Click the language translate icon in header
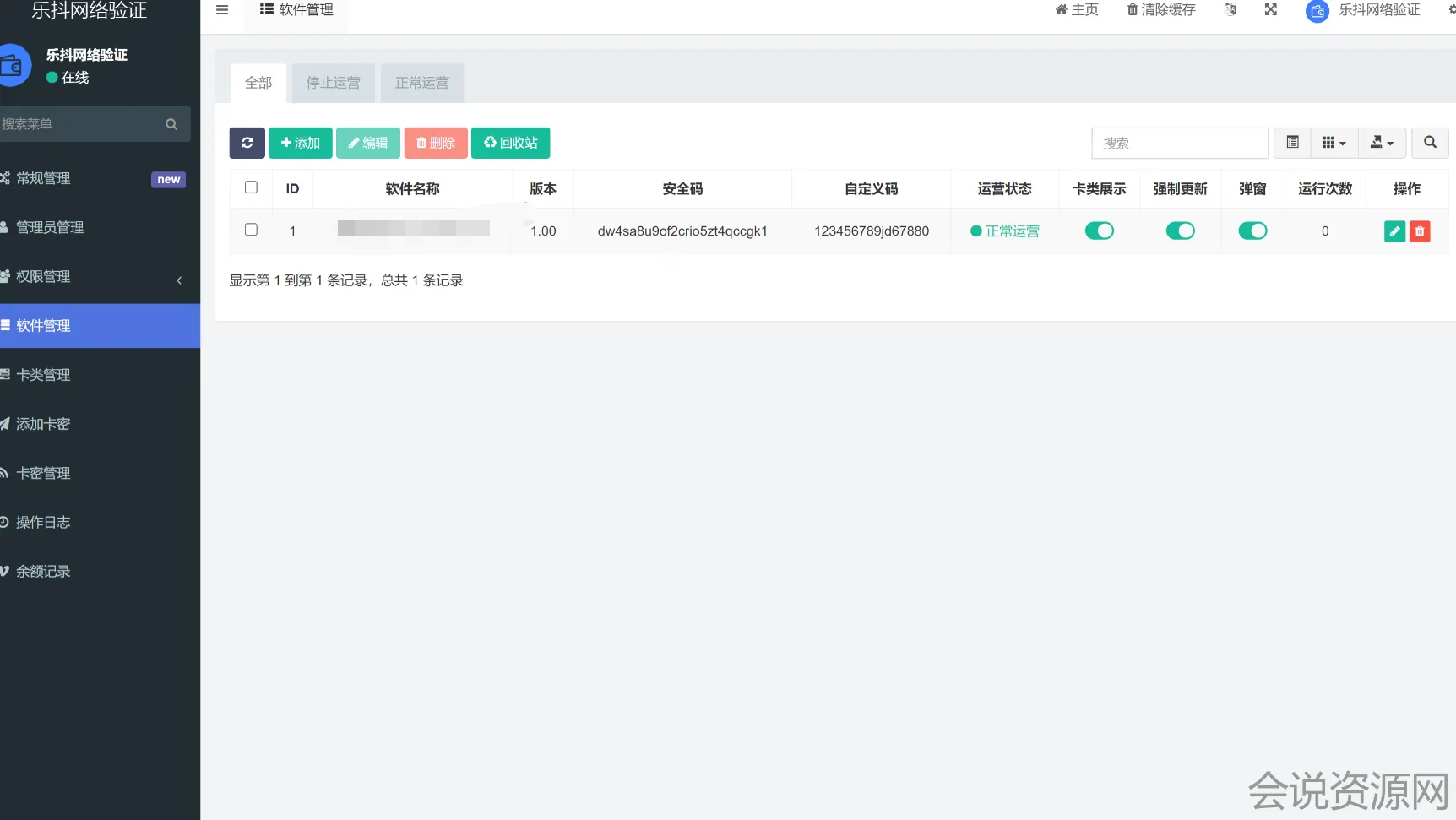Screen dimensions: 1456x820 (1231, 10)
